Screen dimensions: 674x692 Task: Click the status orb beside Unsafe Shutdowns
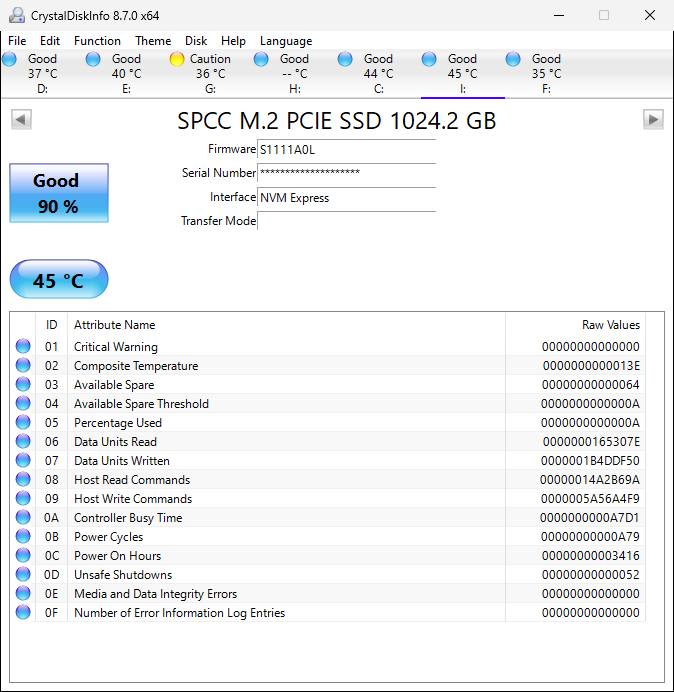23,575
